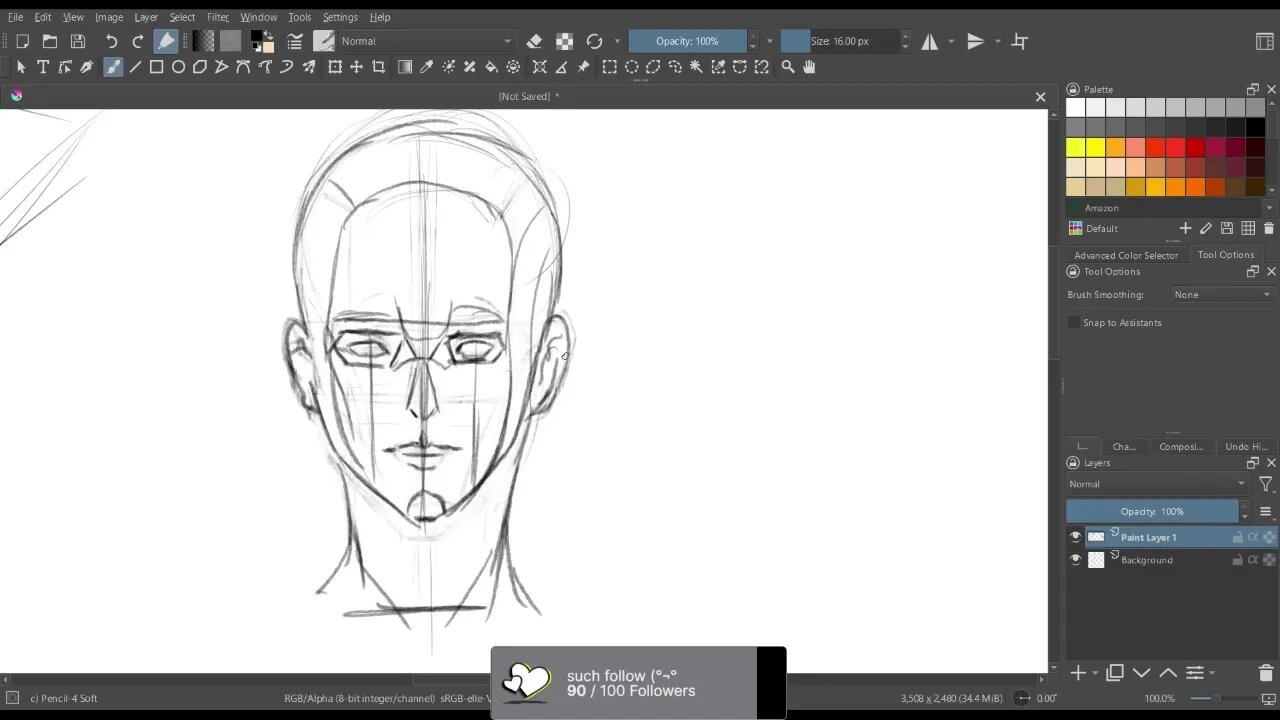Select the Move tool
Viewport: 1280px width, 720px height.
356,67
